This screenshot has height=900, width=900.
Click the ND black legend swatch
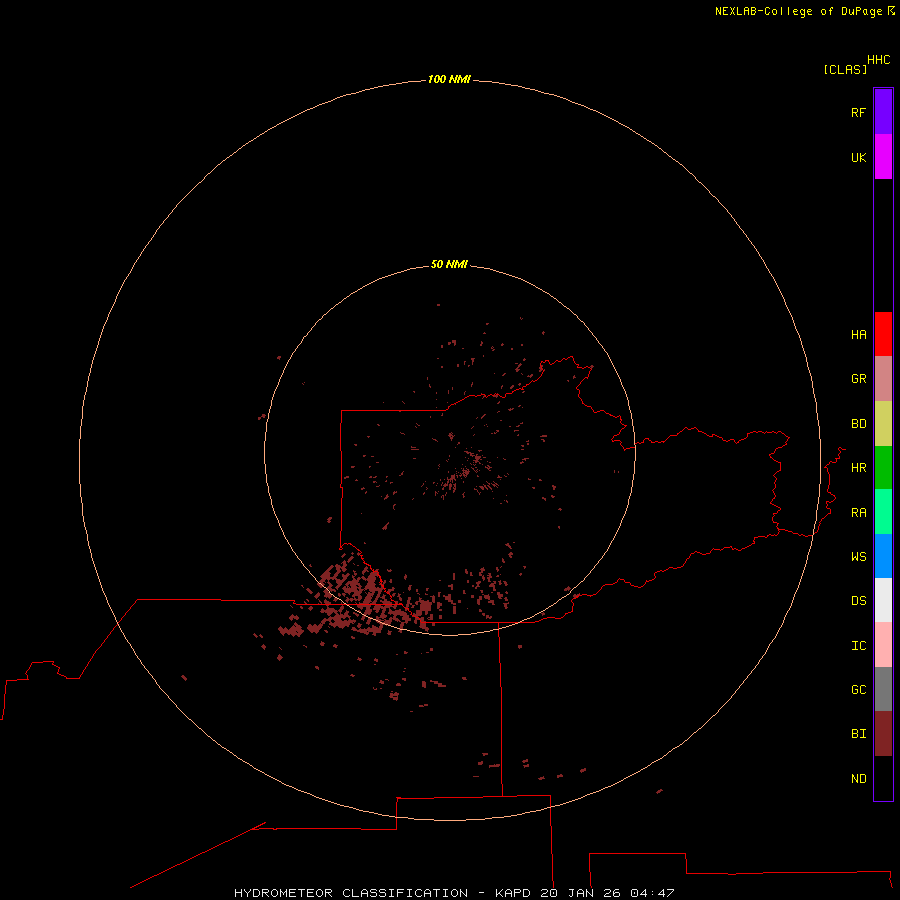coord(883,778)
